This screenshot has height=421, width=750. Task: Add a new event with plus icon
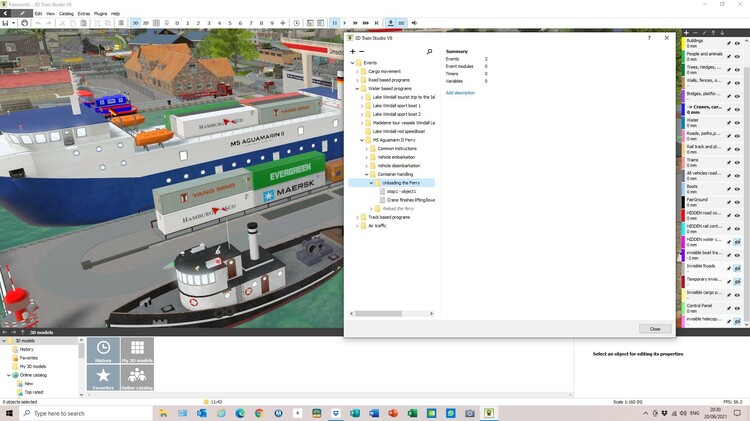pyautogui.click(x=353, y=51)
